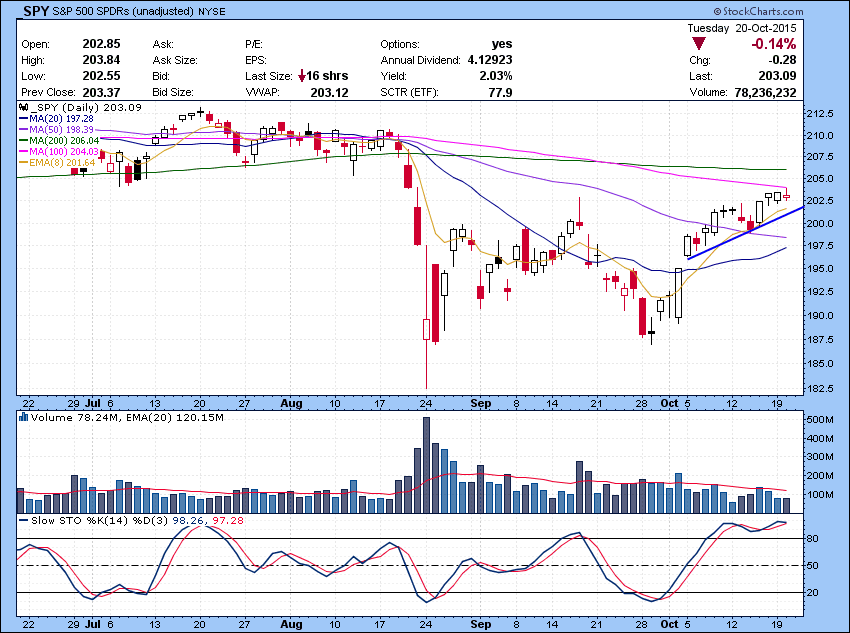Click the blue trendline under October candles
This screenshot has width=850, height=633.
pos(745,233)
